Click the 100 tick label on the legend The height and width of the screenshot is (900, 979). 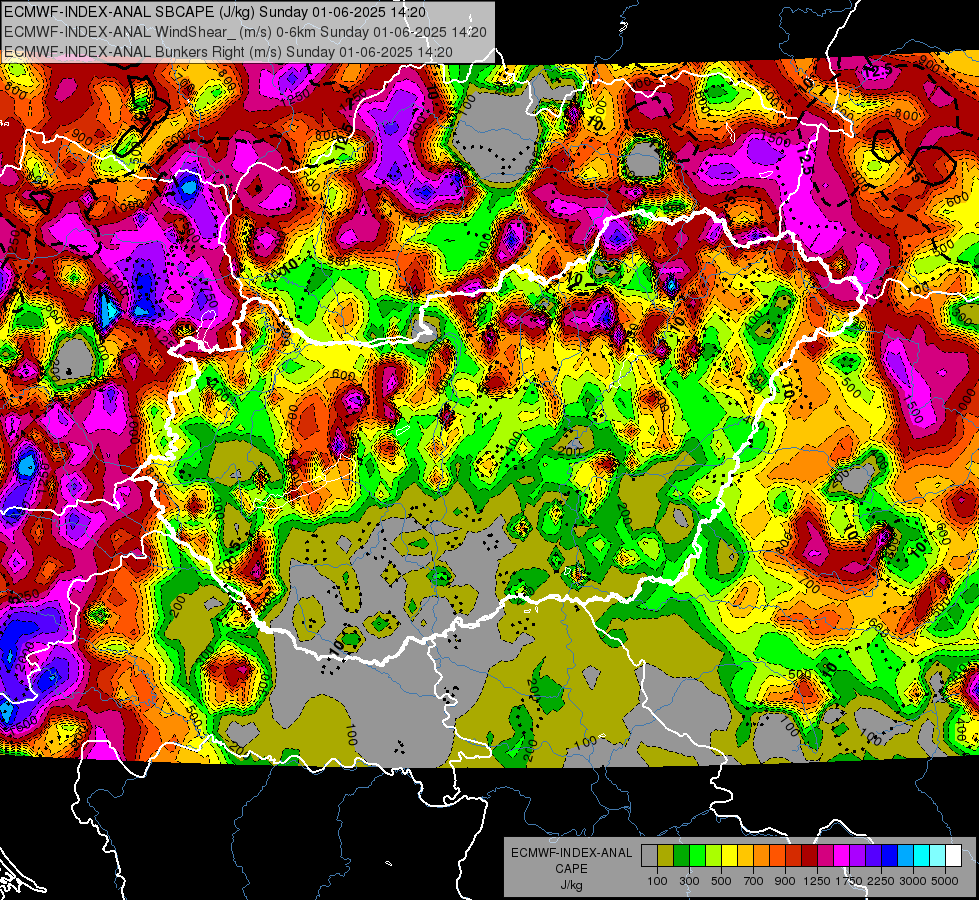click(657, 881)
